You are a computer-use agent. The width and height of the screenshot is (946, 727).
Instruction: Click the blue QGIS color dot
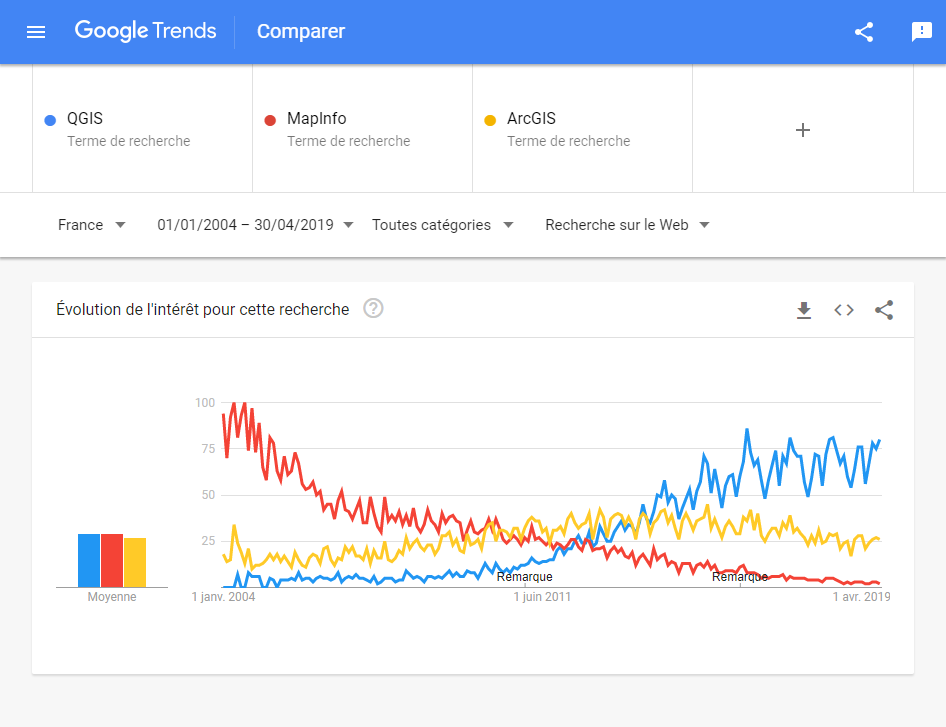pyautogui.click(x=50, y=120)
